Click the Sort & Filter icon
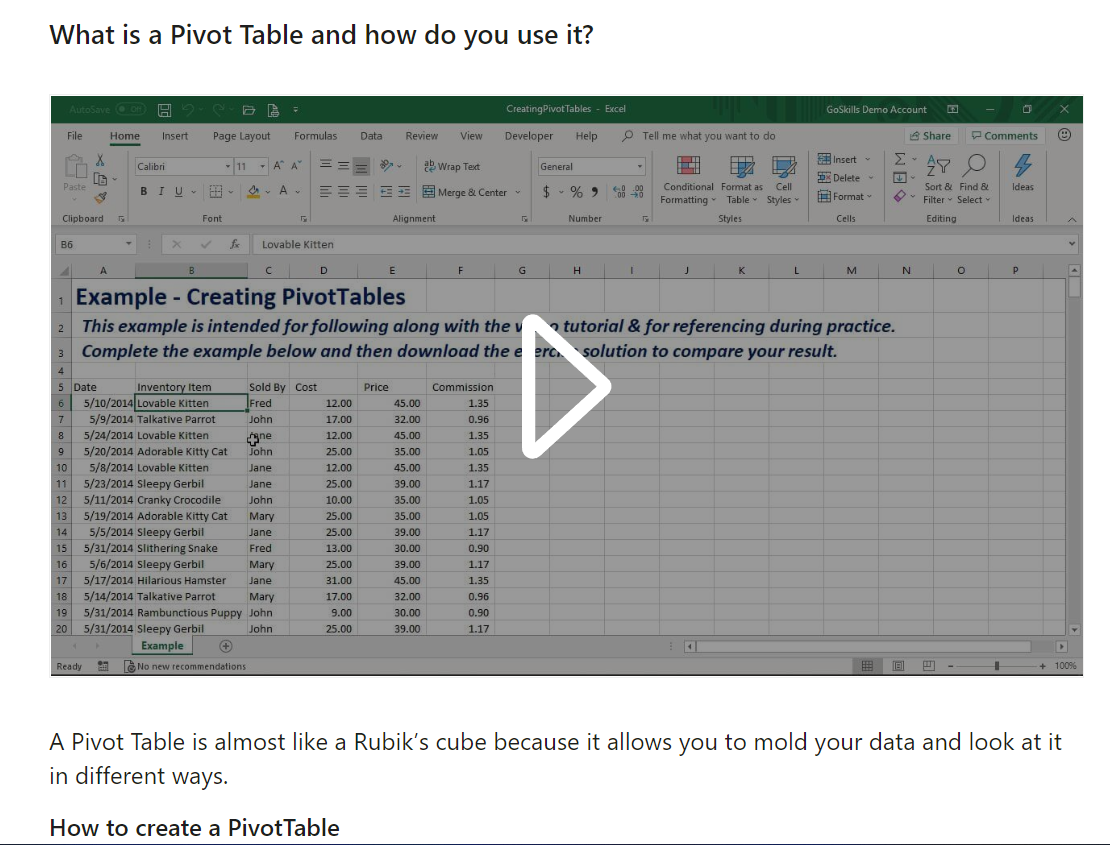 click(938, 165)
